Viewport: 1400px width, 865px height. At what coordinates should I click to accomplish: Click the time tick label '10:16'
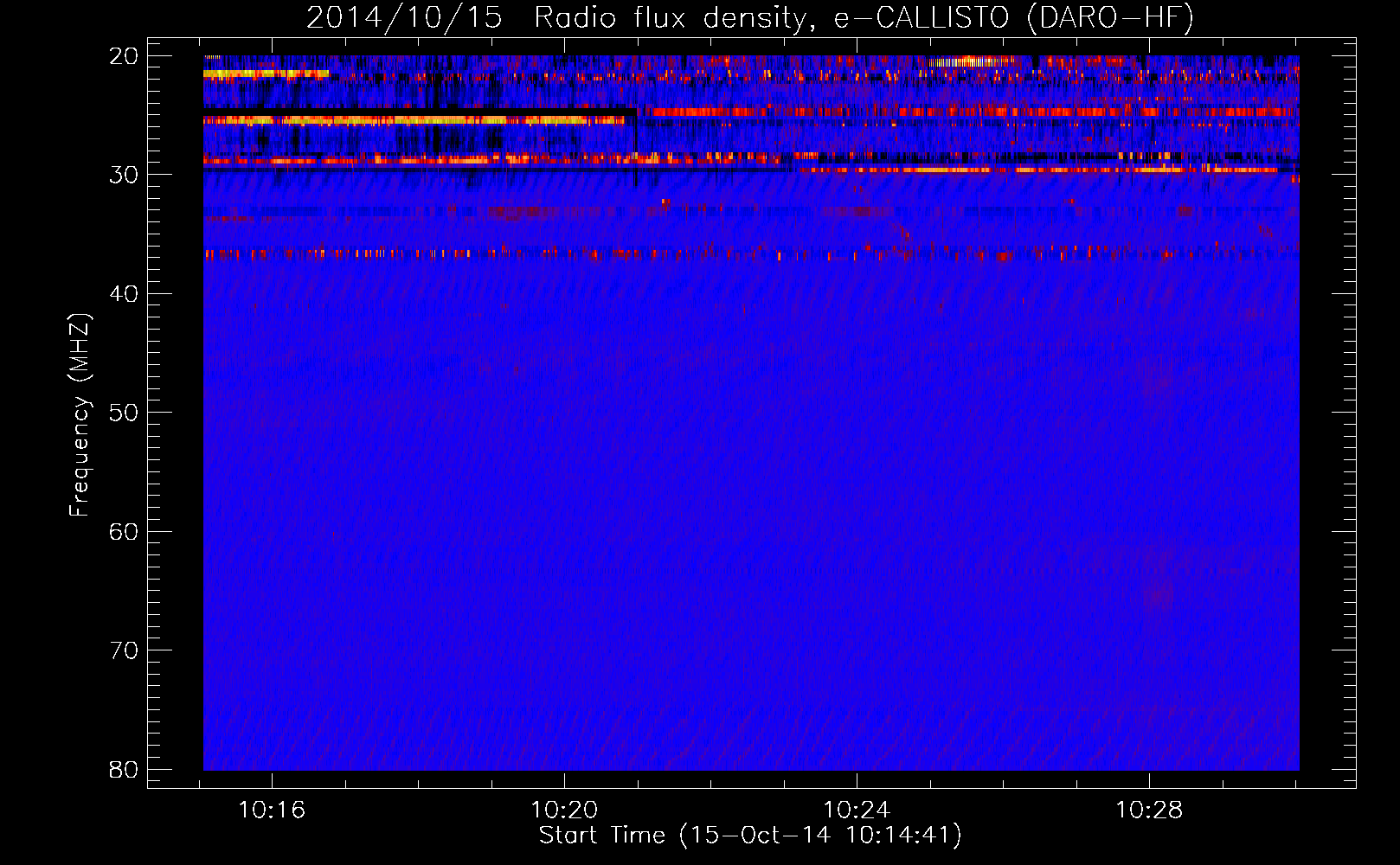pos(272,811)
